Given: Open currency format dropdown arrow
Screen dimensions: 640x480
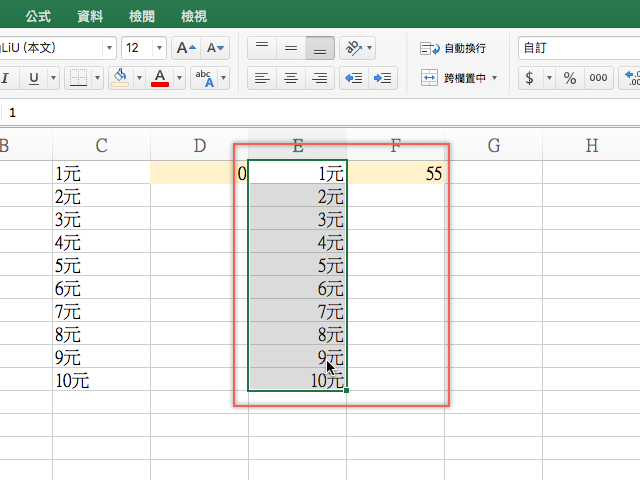Looking at the screenshot, I should point(549,78).
